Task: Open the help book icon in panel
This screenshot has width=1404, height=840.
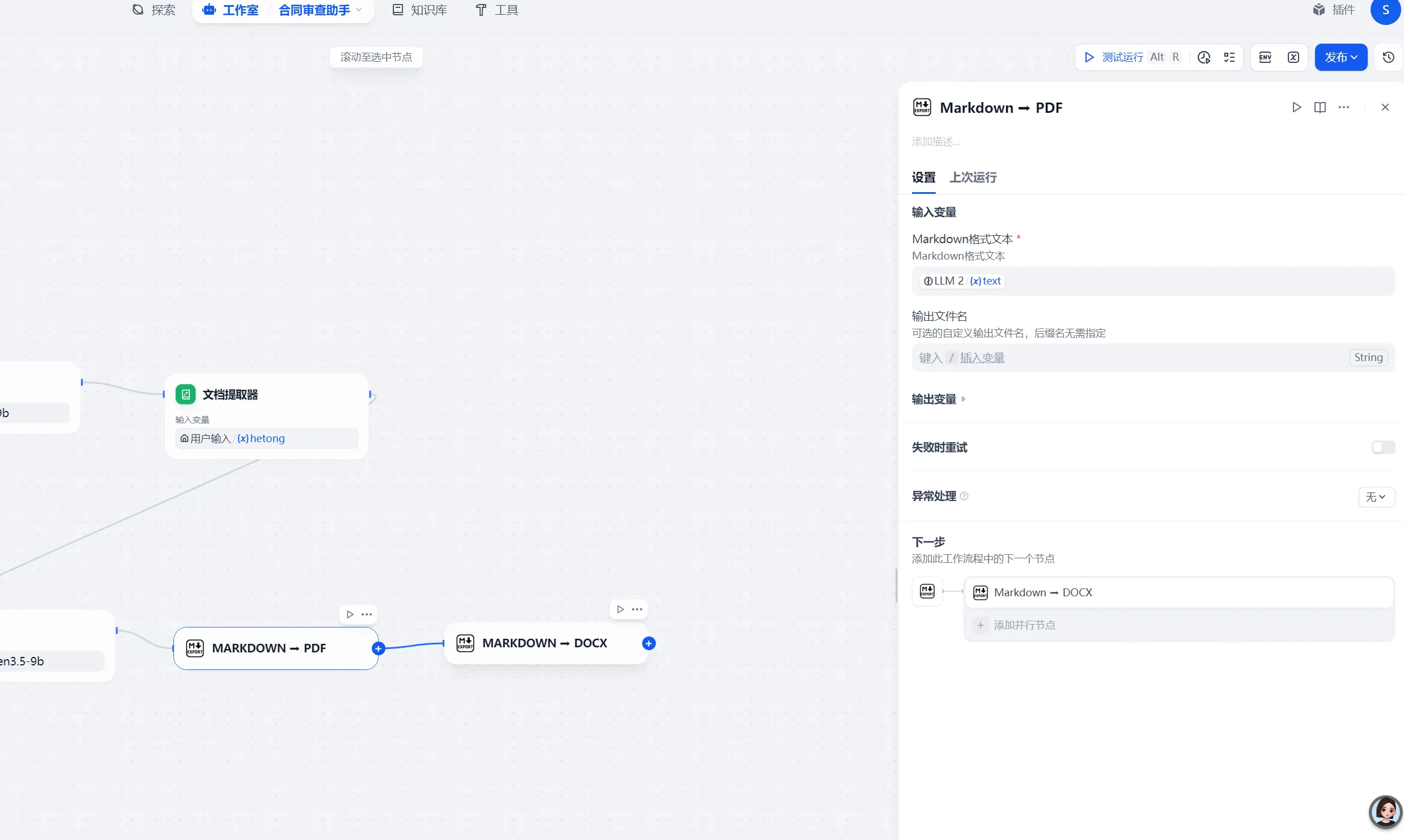Action: coord(1320,107)
